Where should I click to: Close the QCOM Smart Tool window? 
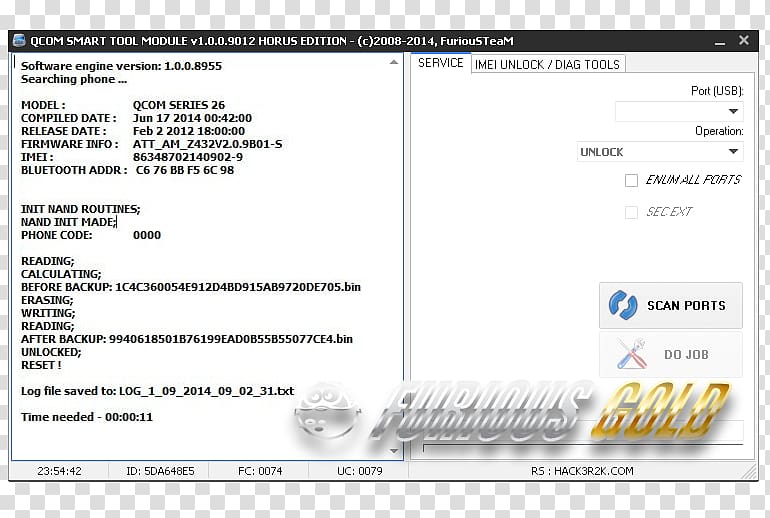(x=743, y=40)
